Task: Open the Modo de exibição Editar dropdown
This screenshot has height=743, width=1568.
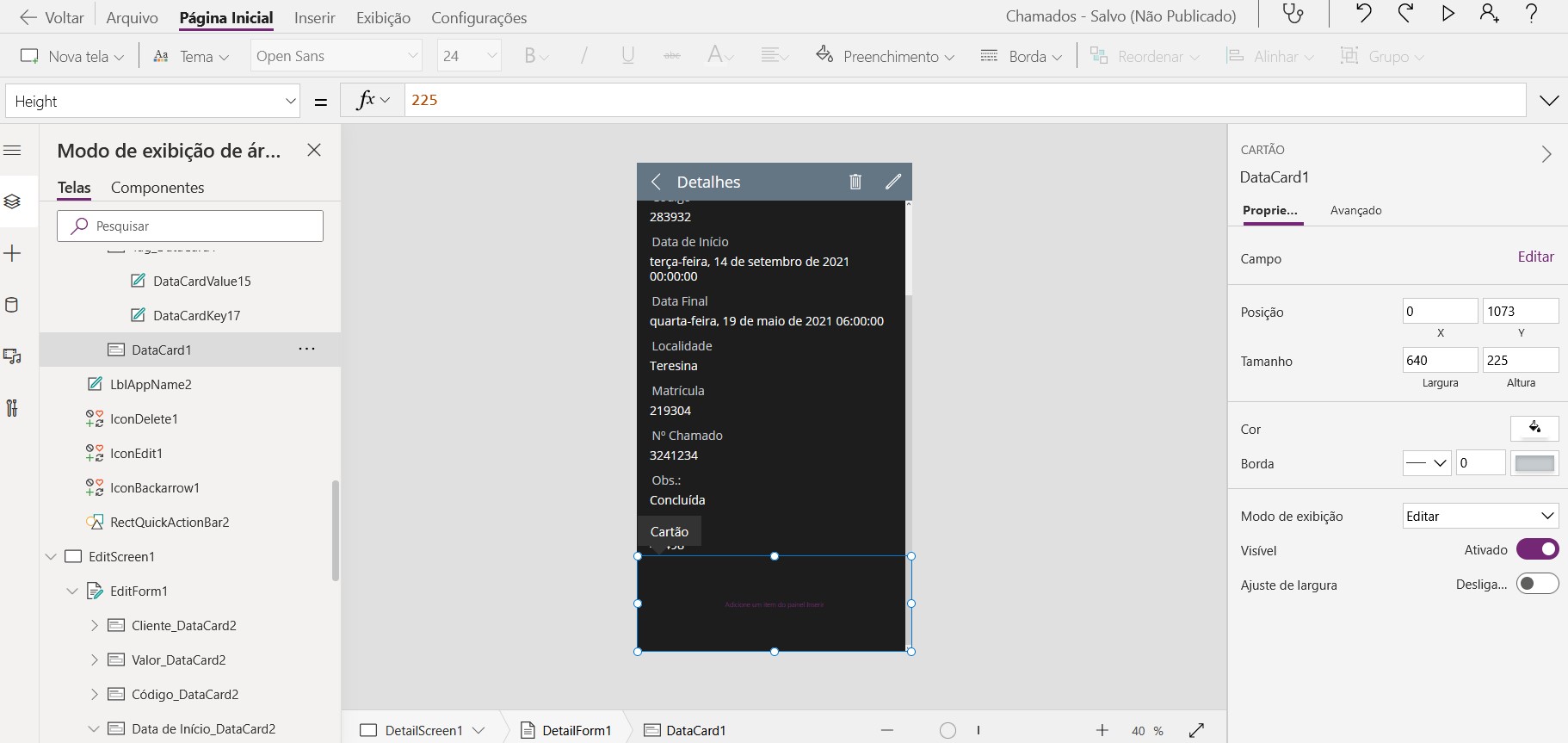Action: click(x=1480, y=516)
